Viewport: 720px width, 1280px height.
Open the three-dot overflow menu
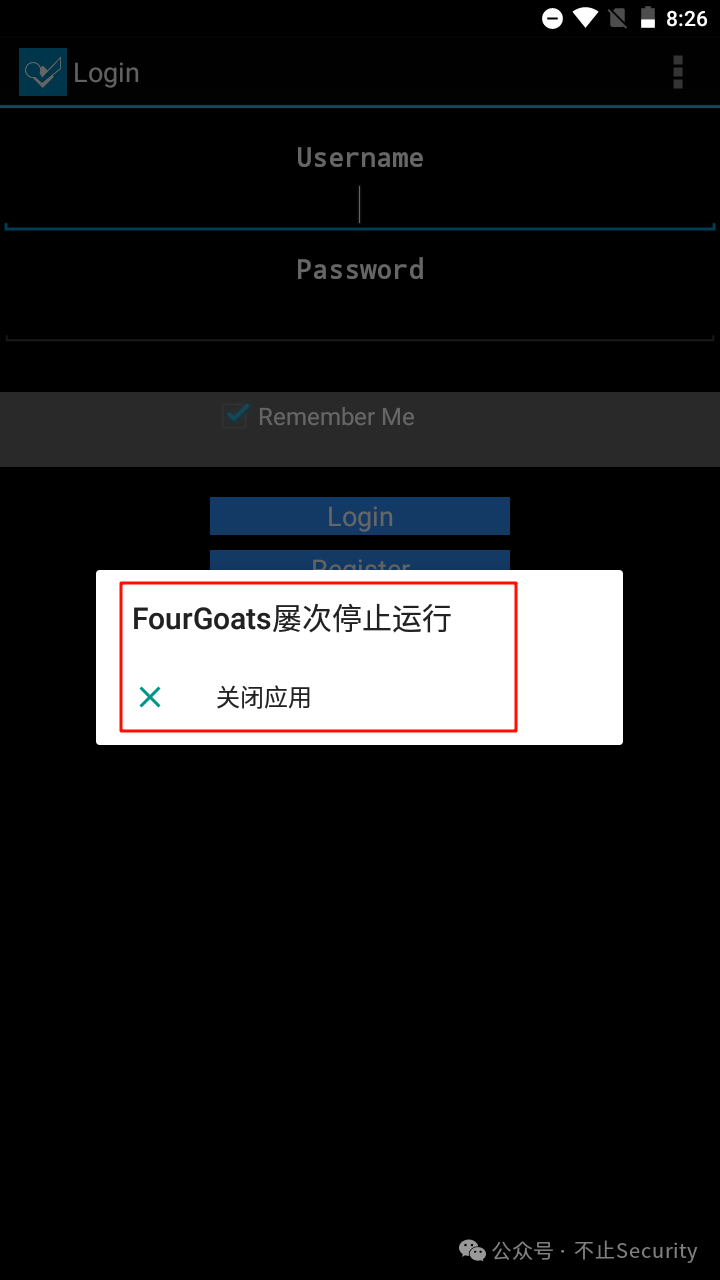[678, 72]
